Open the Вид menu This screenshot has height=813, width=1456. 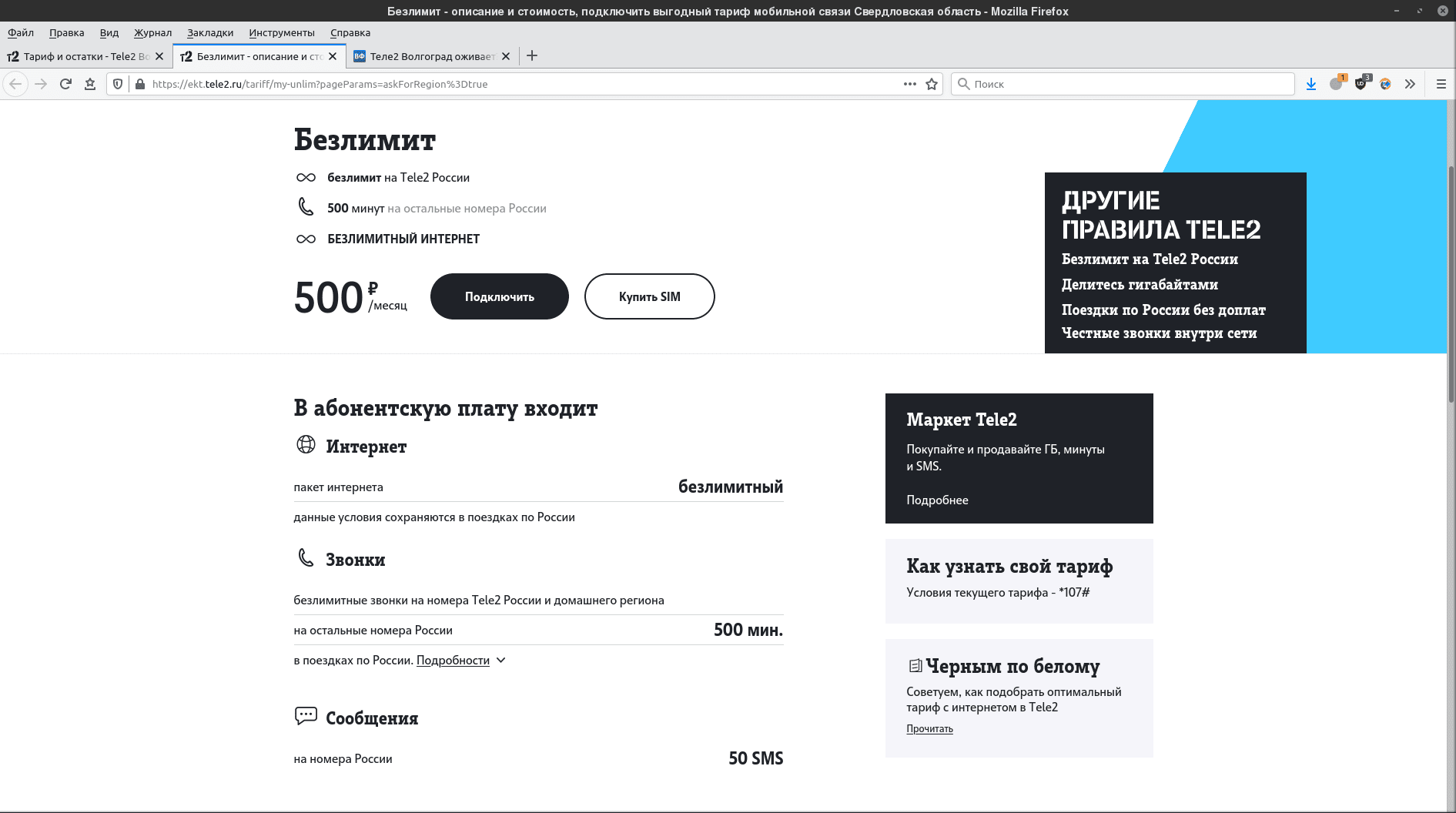(x=109, y=32)
